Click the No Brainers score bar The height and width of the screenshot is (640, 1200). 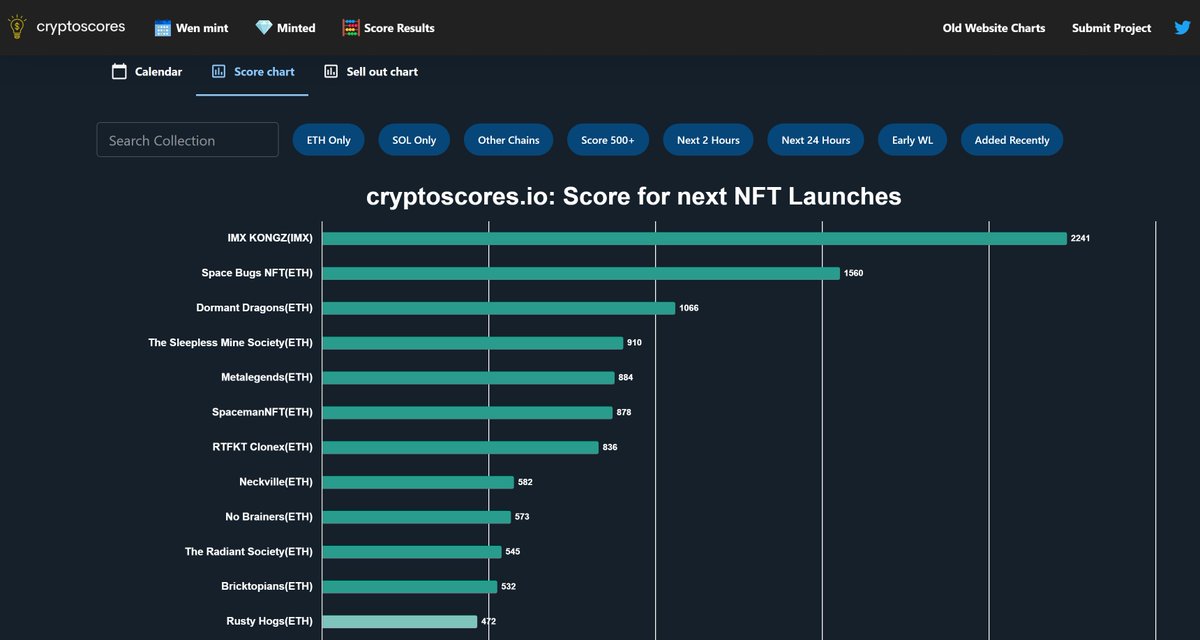click(x=416, y=517)
